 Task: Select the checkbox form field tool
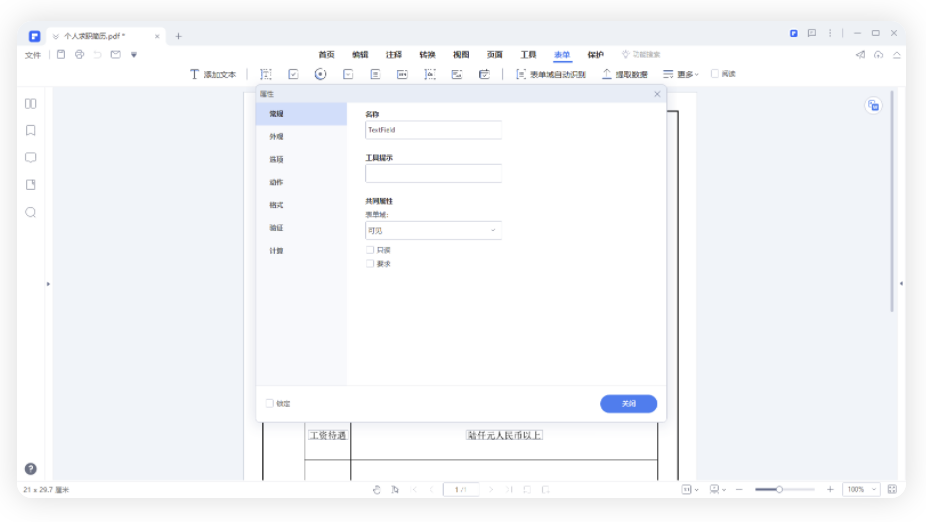coord(294,74)
